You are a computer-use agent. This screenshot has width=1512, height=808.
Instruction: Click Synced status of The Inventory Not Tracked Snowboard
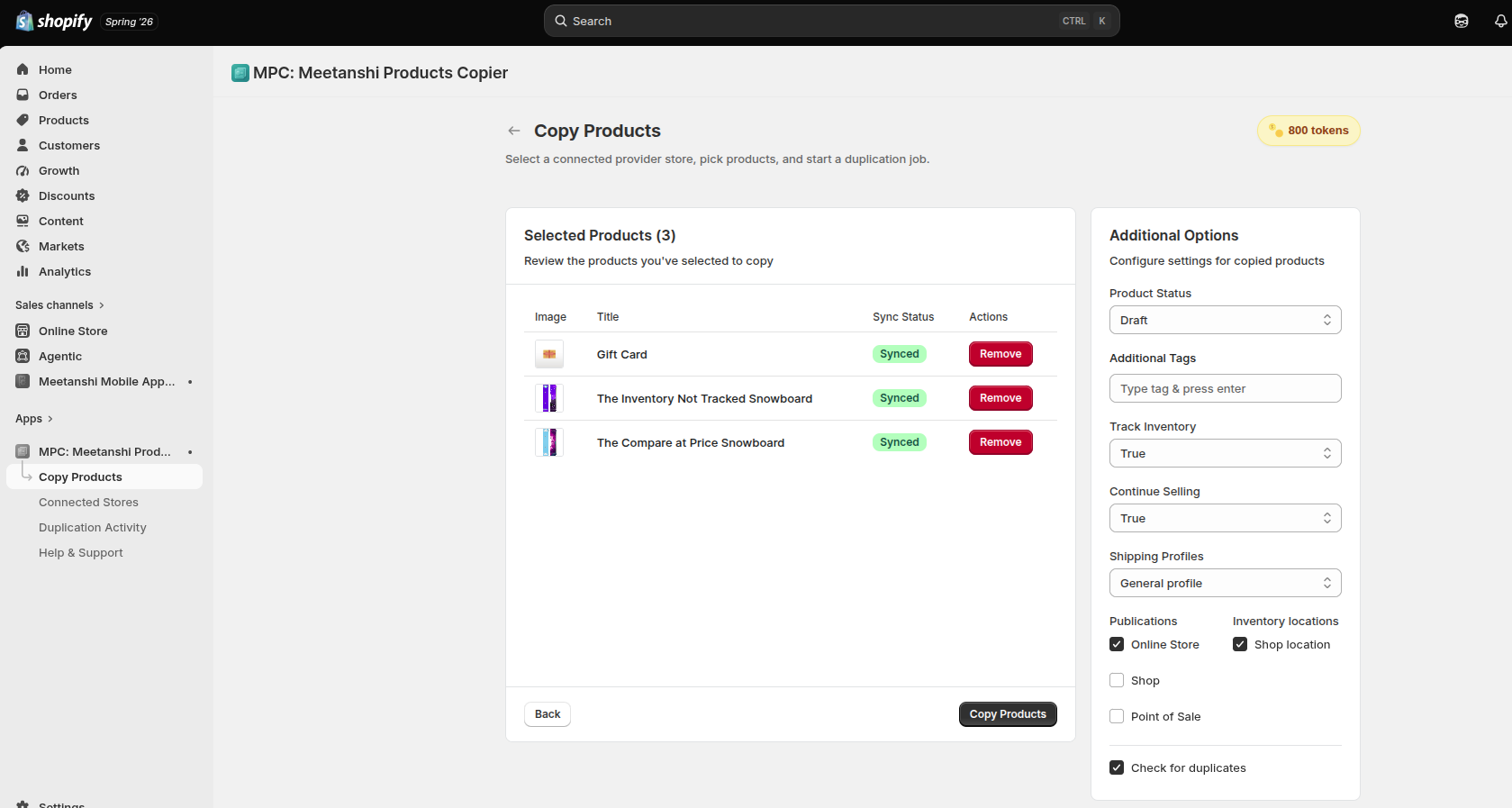900,398
